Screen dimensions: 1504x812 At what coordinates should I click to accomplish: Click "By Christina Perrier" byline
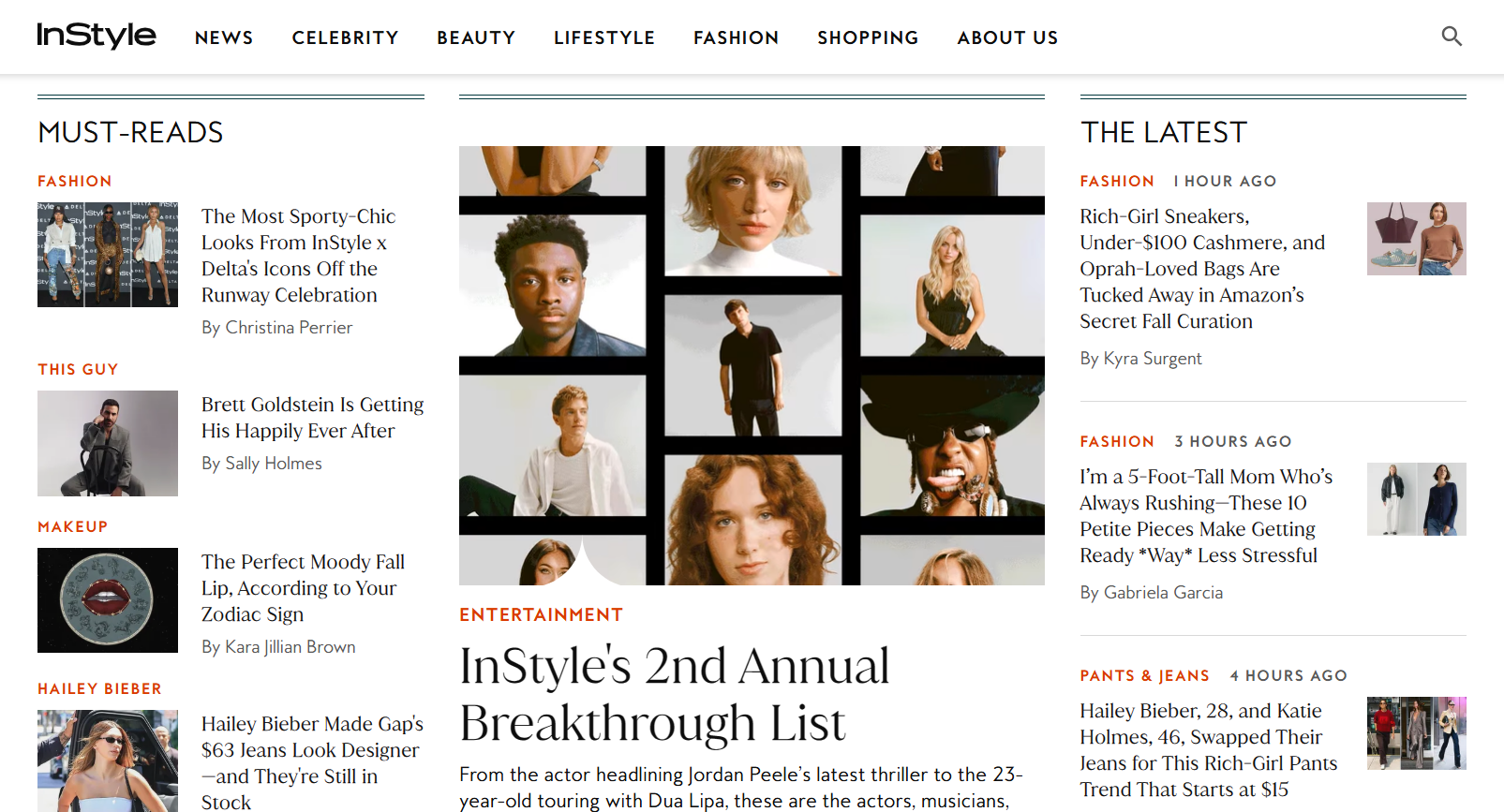click(x=277, y=328)
